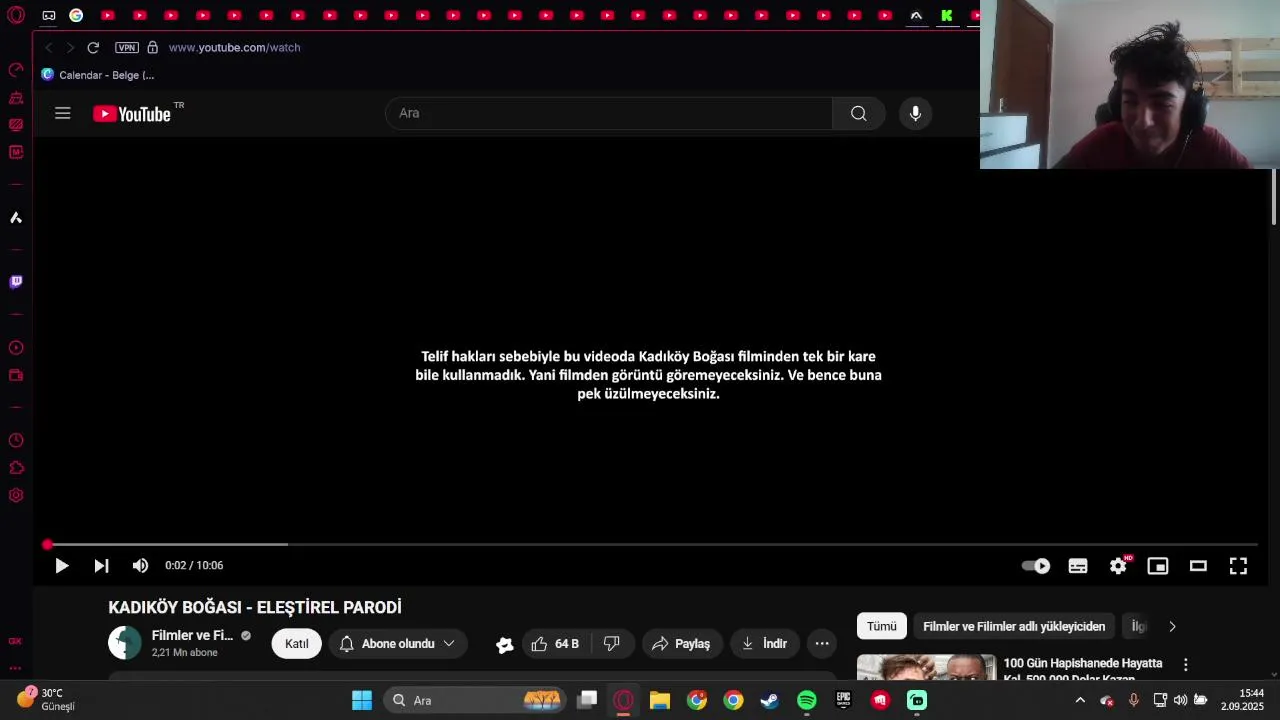This screenshot has width=1280, height=720.
Task: Turn on subtitles in the player
Action: [1078, 566]
